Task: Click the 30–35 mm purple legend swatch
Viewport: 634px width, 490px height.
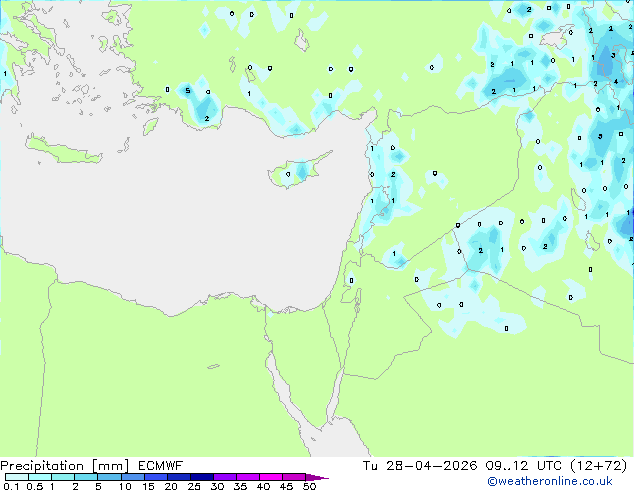Action: (224, 477)
